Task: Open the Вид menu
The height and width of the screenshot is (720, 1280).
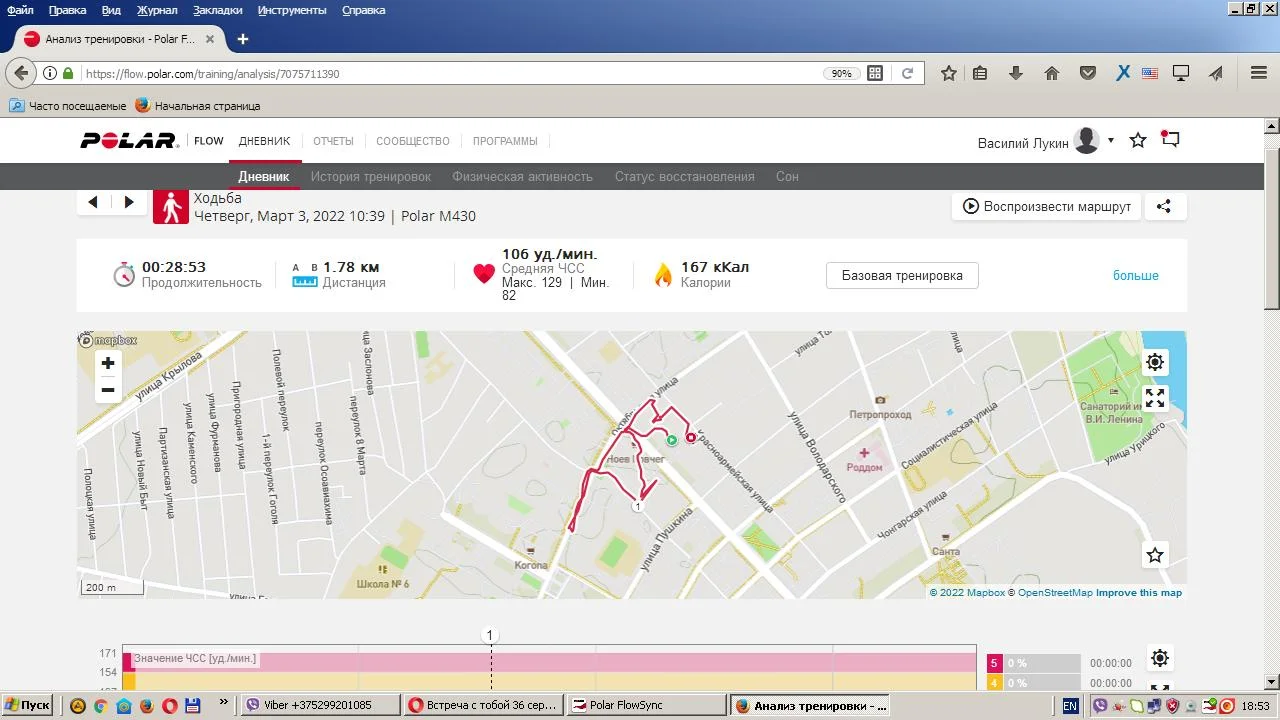Action: [x=112, y=10]
